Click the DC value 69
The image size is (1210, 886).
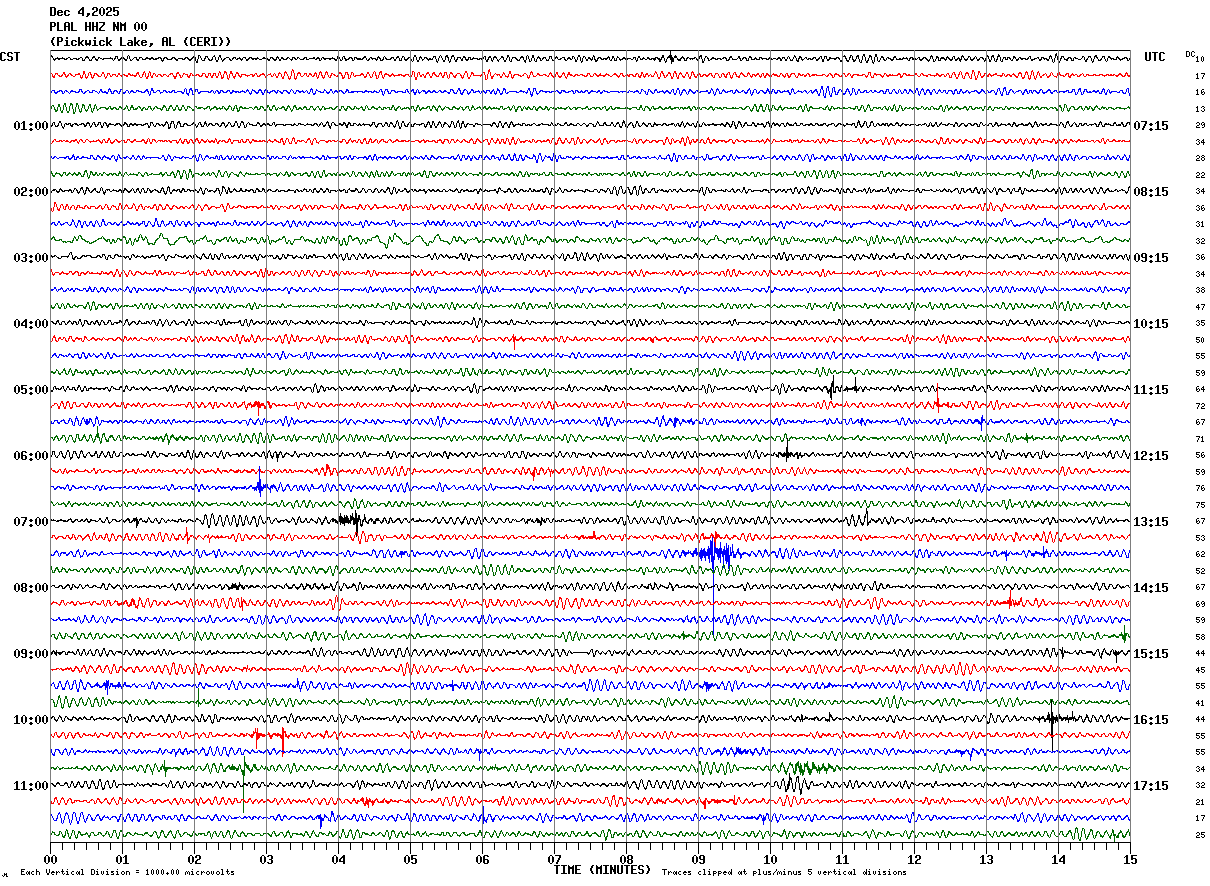point(1200,604)
